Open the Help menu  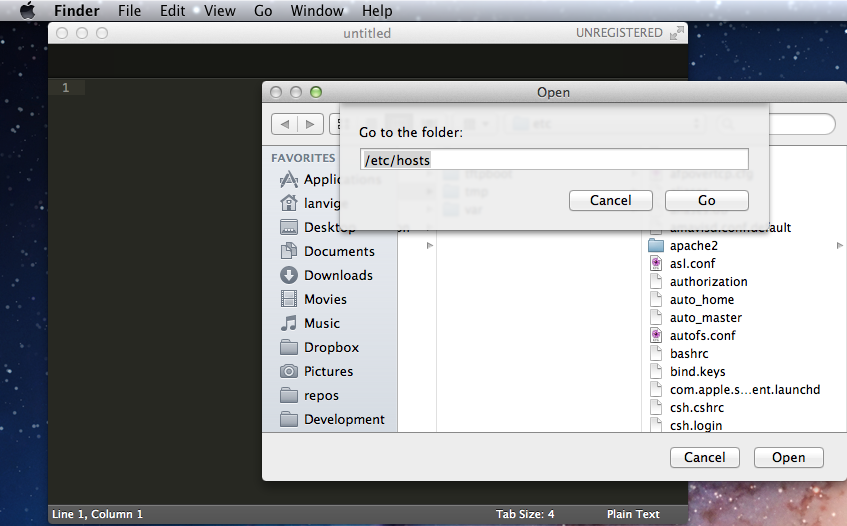(377, 11)
